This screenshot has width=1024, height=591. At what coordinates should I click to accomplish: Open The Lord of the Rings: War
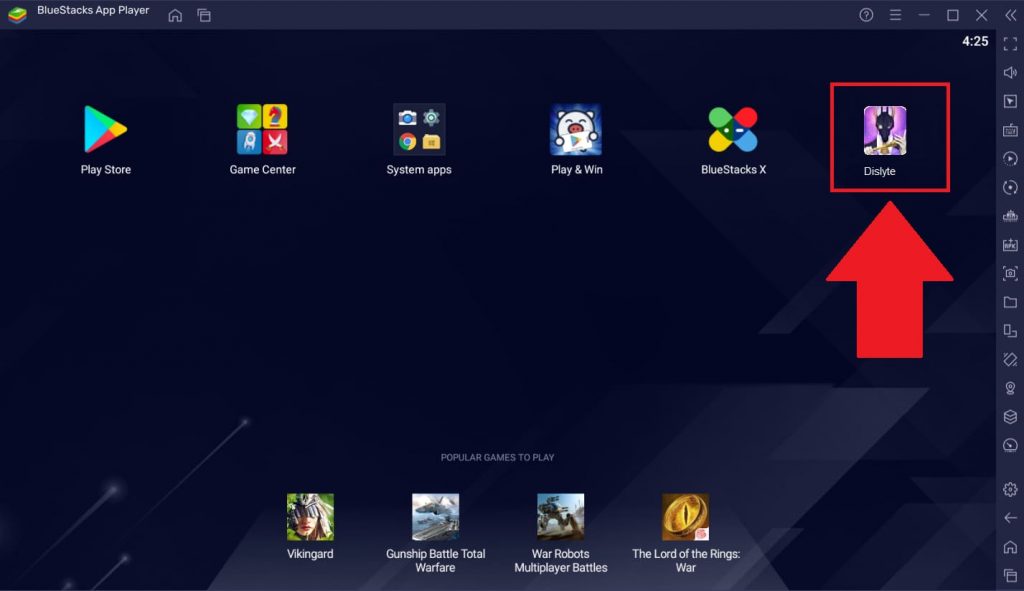click(x=686, y=517)
